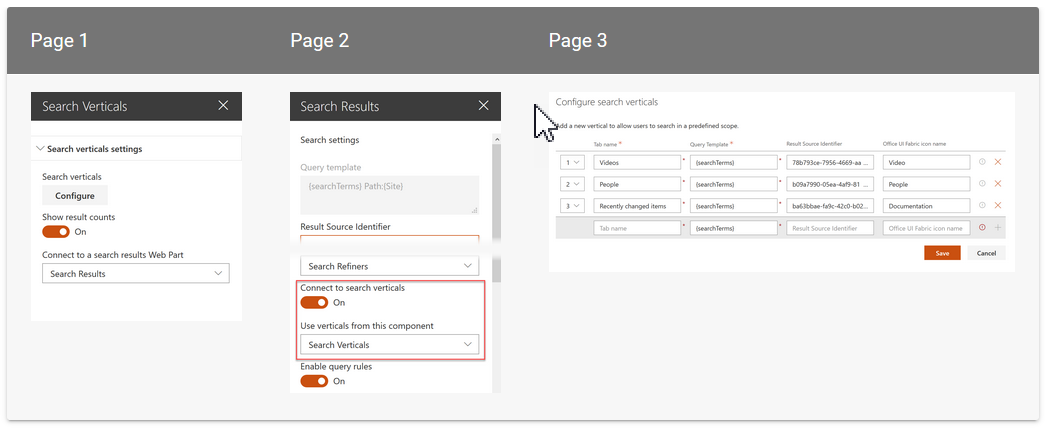The width and height of the screenshot is (1045, 429).
Task: Click the Video icon name field
Action: click(926, 162)
